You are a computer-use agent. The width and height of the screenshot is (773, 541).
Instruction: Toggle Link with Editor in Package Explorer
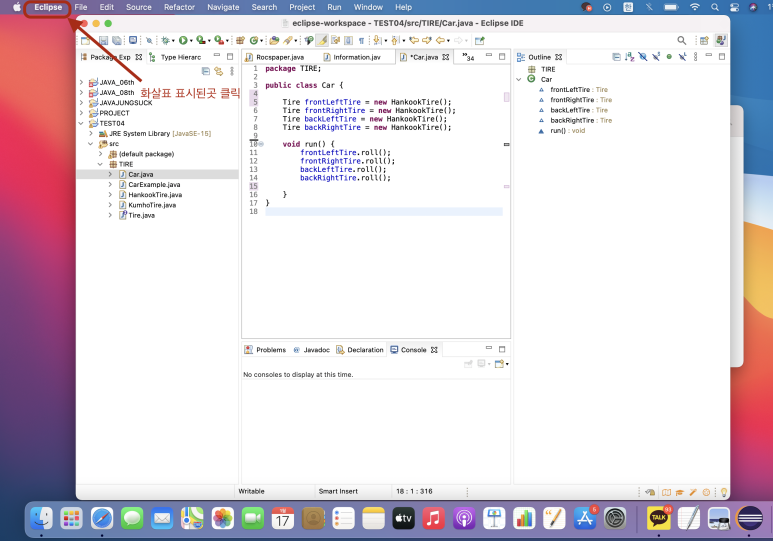218,72
